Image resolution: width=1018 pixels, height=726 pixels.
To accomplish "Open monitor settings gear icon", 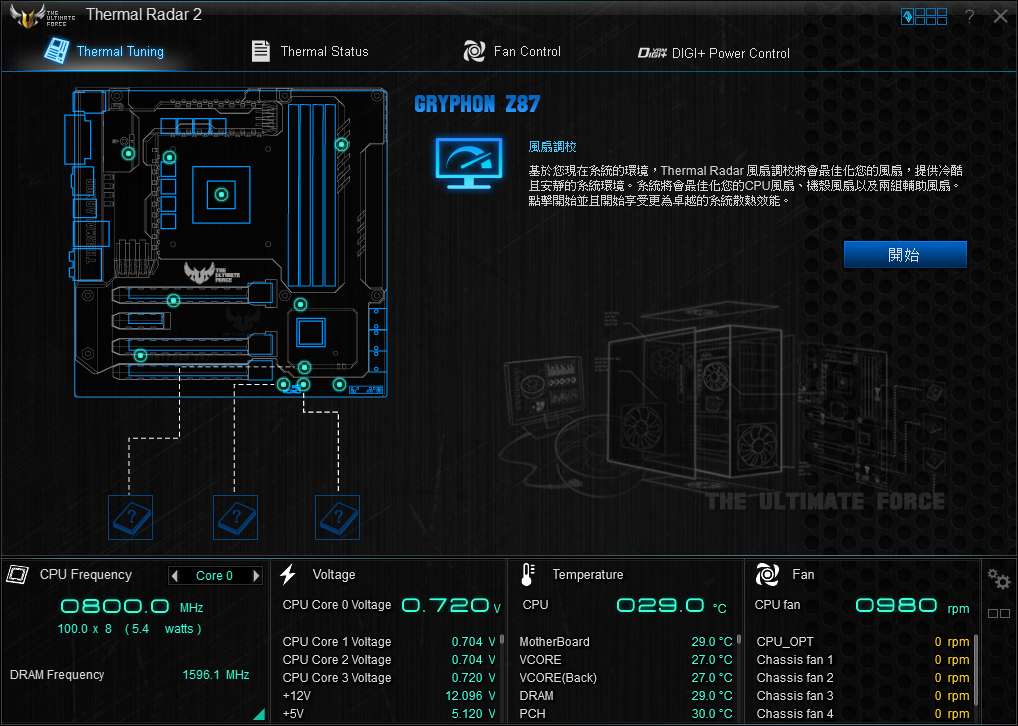I will pyautogui.click(x=997, y=580).
